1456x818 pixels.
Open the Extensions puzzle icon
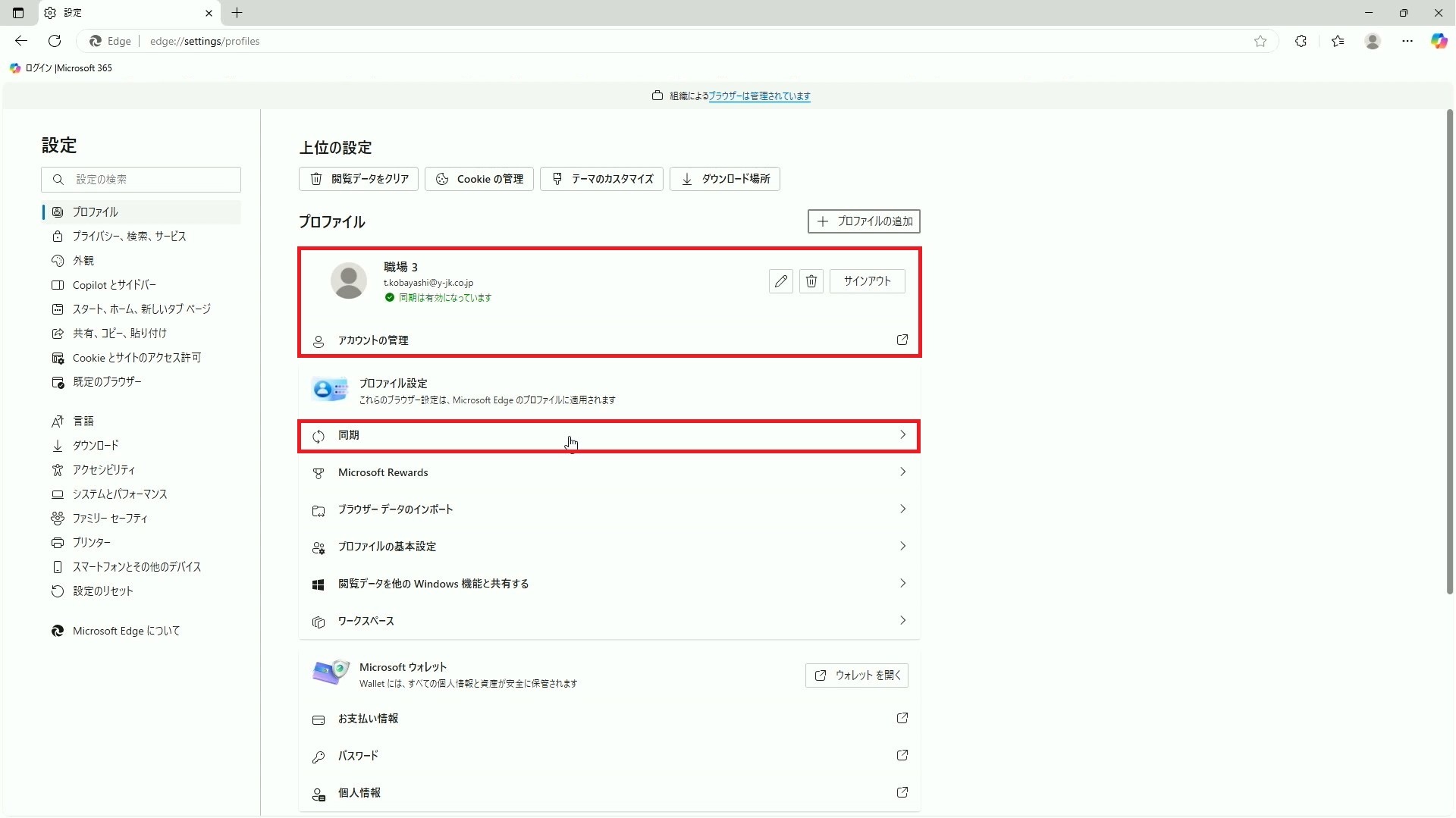[x=1301, y=41]
